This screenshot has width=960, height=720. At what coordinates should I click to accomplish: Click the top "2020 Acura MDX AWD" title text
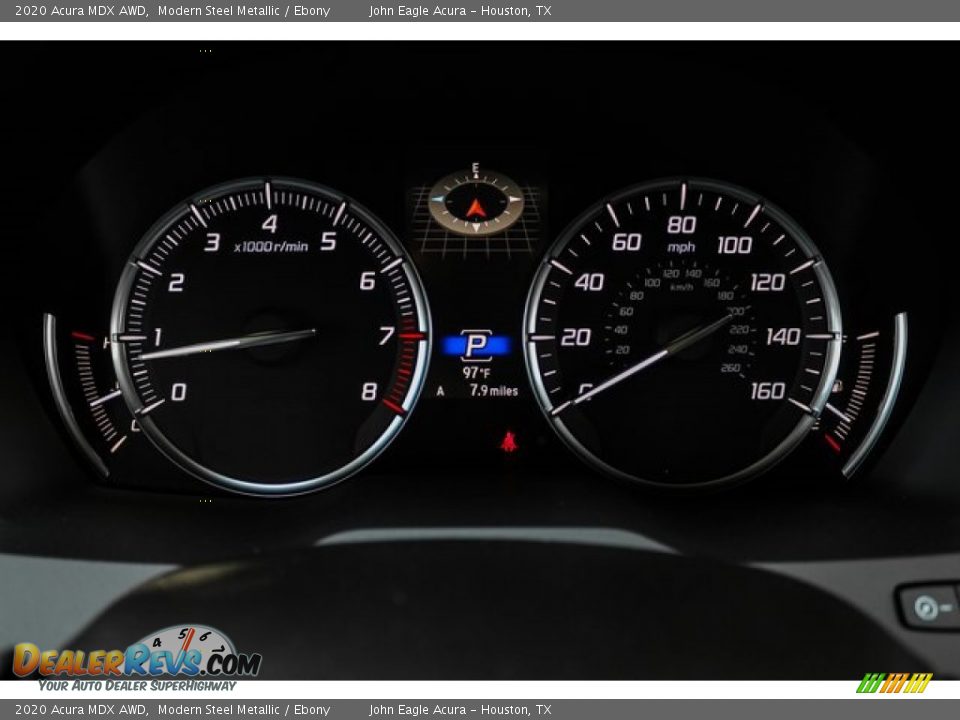click(x=82, y=11)
